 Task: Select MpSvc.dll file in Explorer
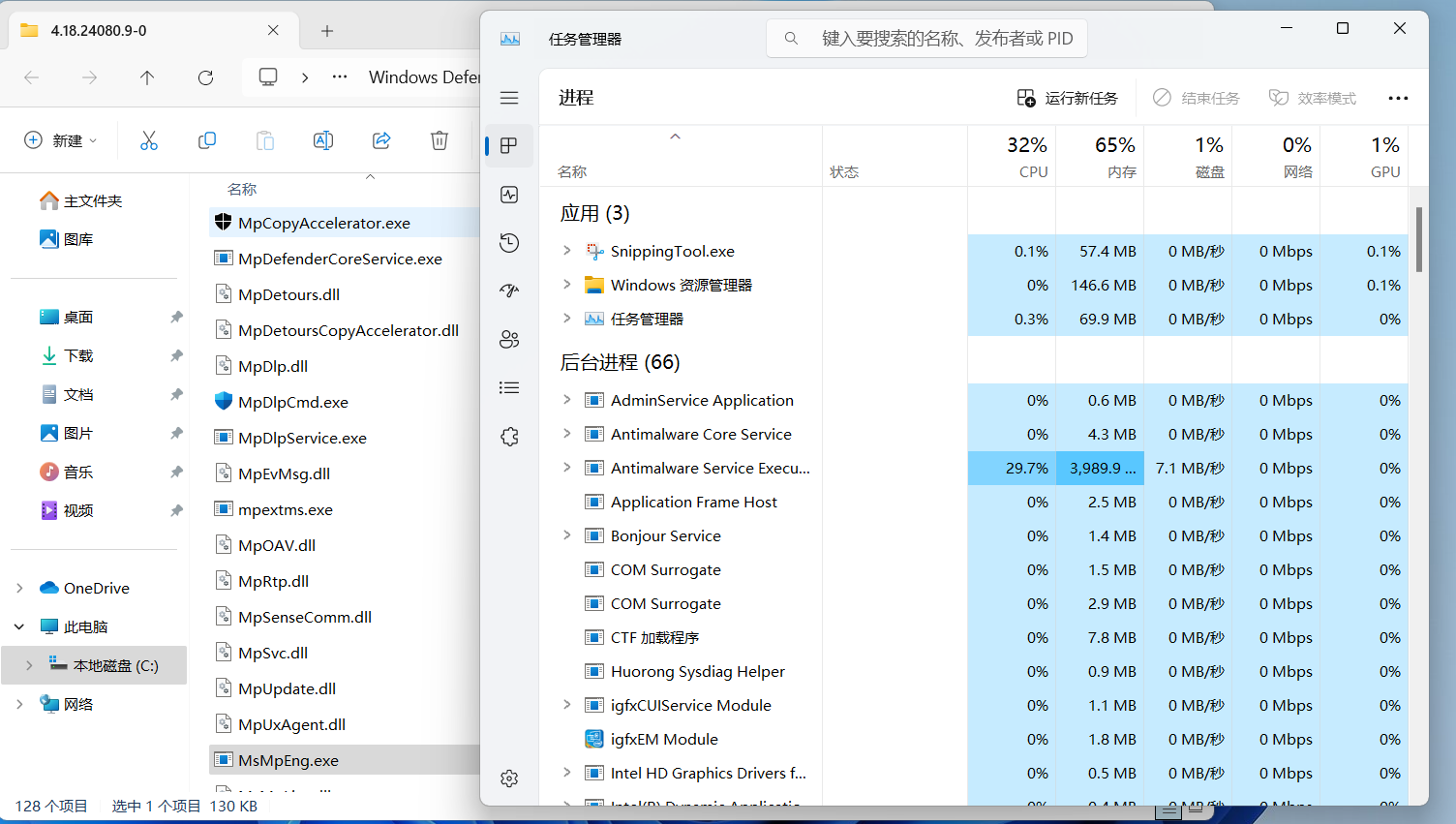click(345, 653)
